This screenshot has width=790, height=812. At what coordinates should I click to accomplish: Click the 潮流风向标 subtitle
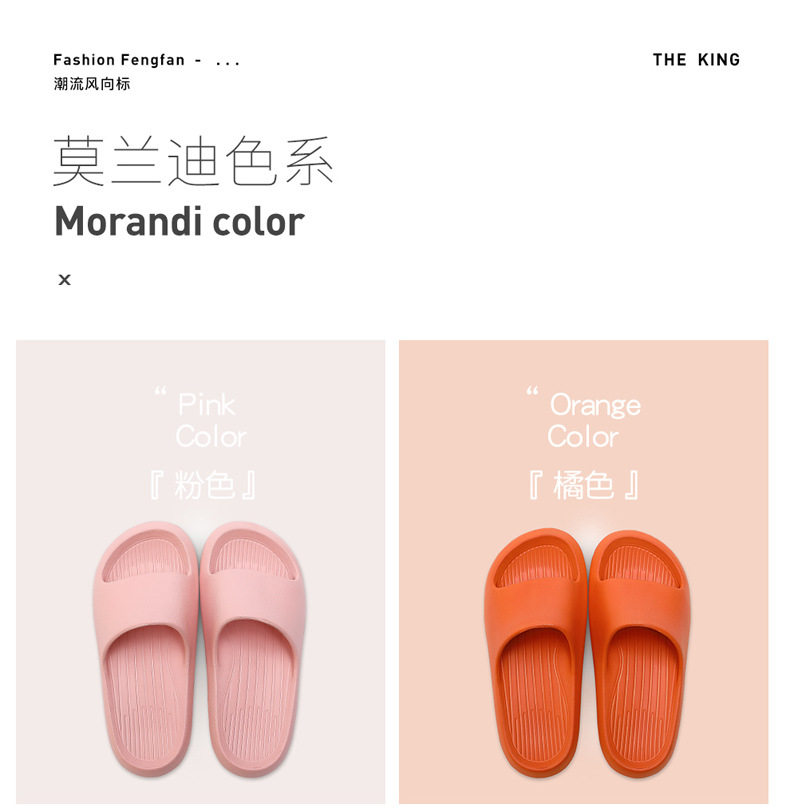tap(92, 84)
